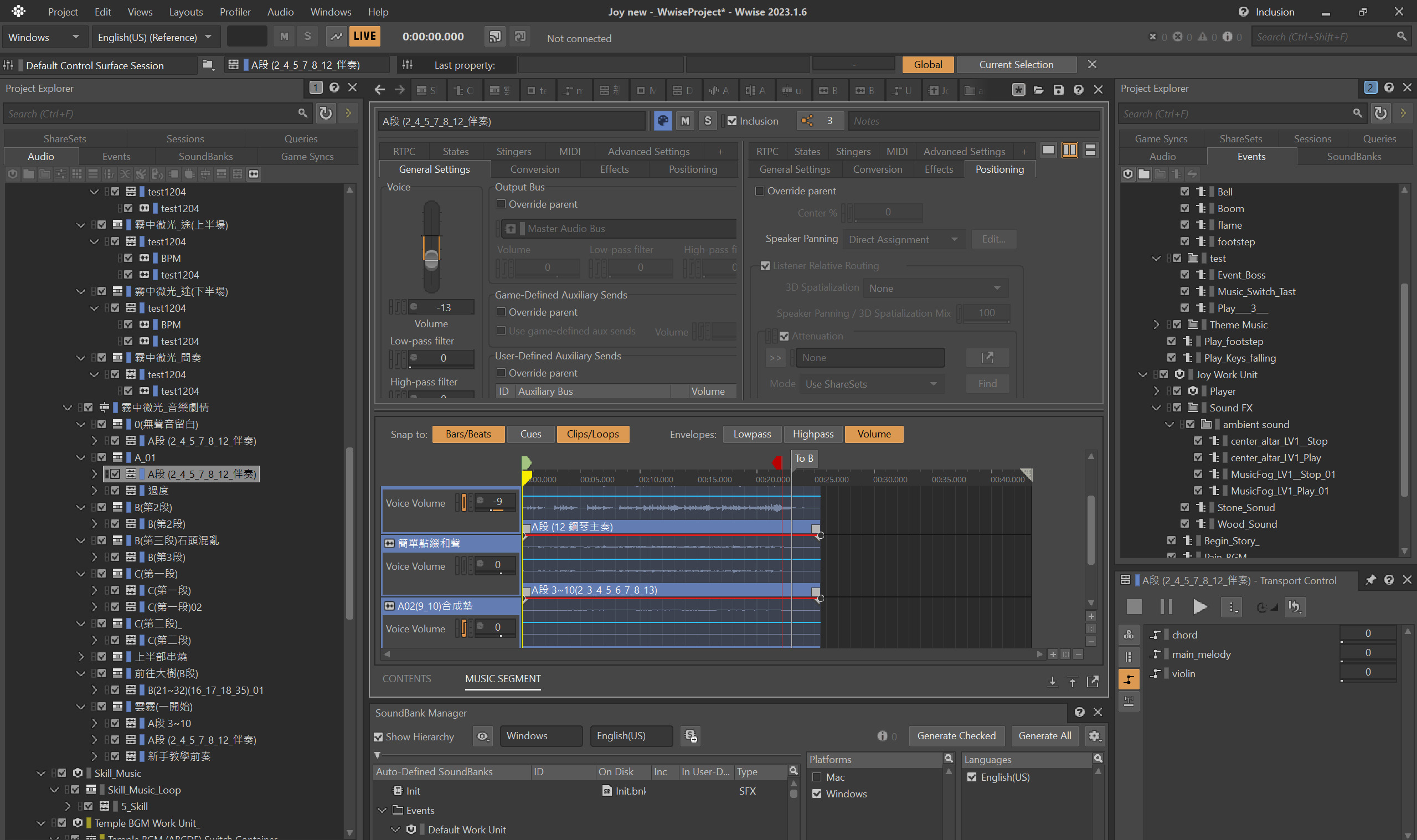Click the Generate All button

(x=1045, y=736)
